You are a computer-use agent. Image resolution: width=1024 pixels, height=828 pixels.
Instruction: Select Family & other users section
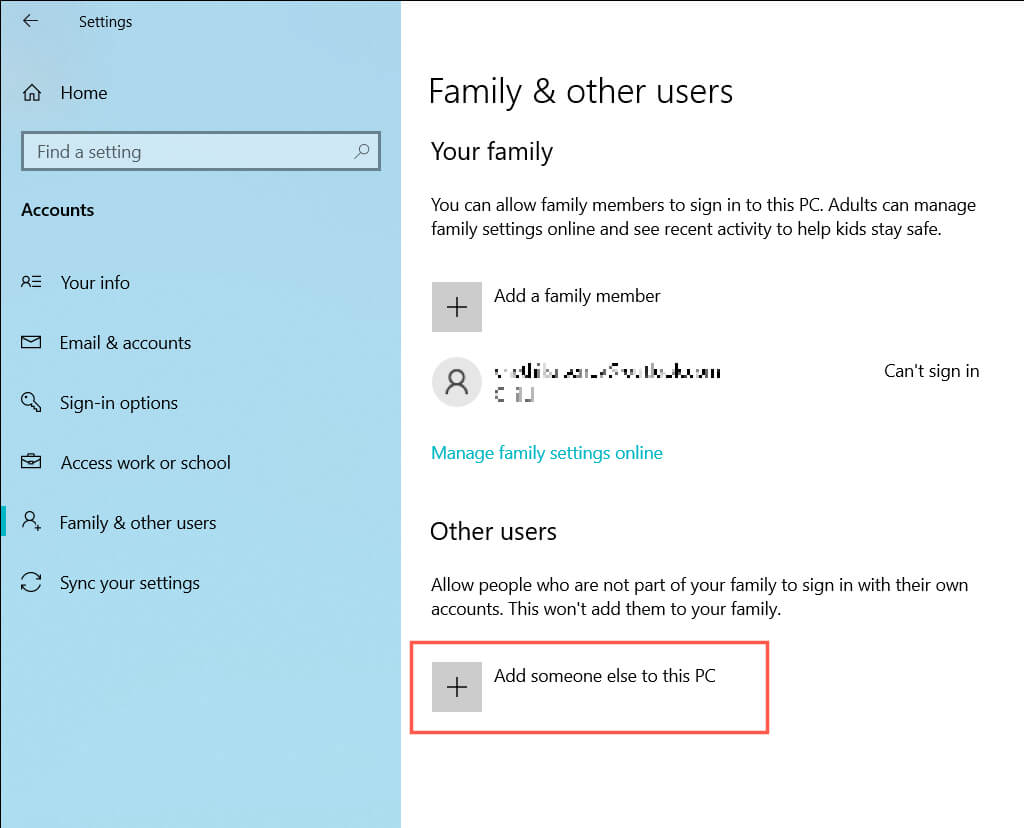point(138,522)
